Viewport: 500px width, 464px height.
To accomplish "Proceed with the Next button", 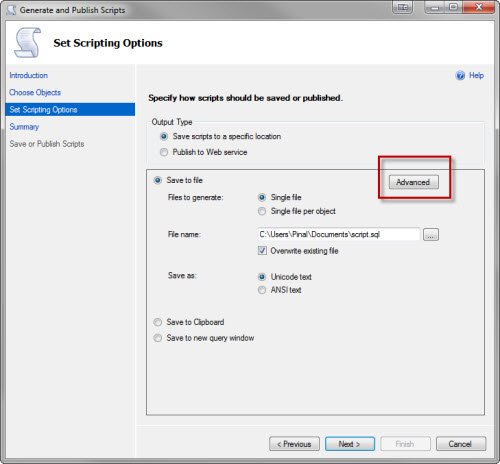I will click(350, 444).
